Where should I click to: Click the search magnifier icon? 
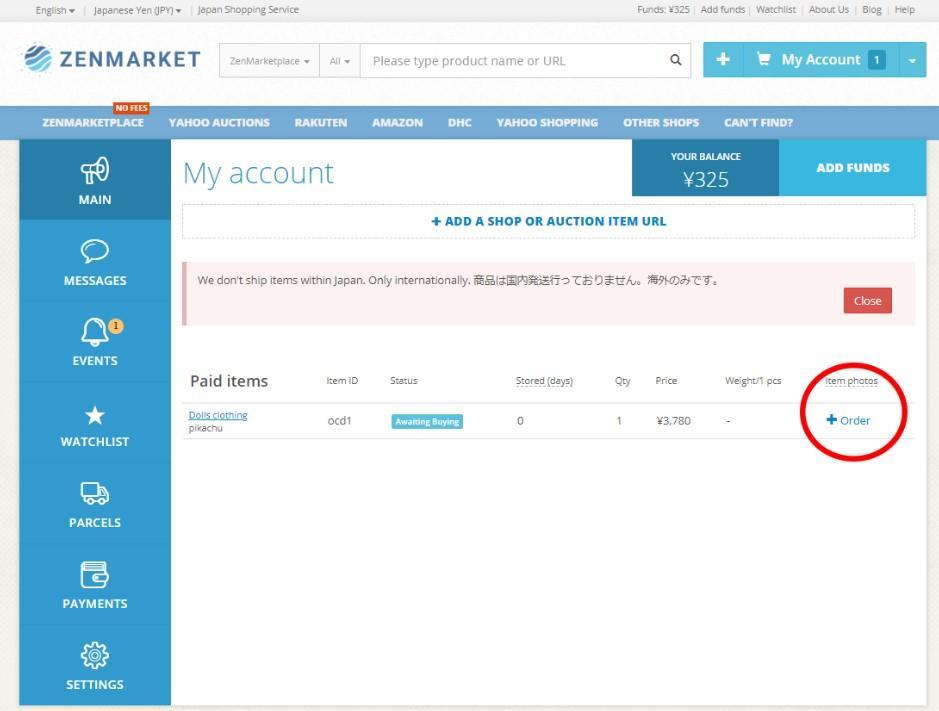point(676,60)
